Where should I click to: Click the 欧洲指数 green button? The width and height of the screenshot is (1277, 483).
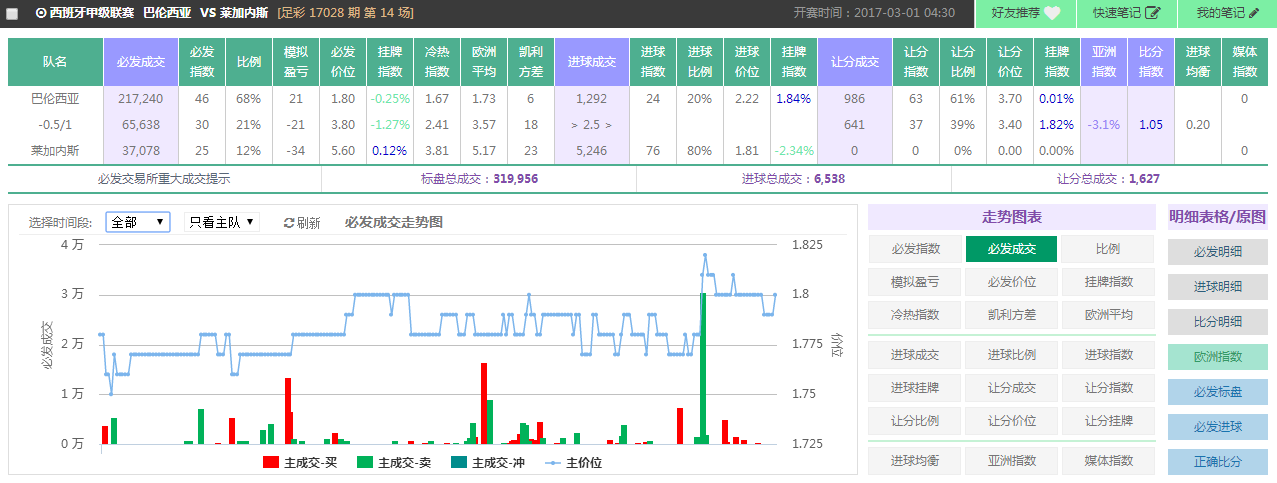[x=1217, y=357]
